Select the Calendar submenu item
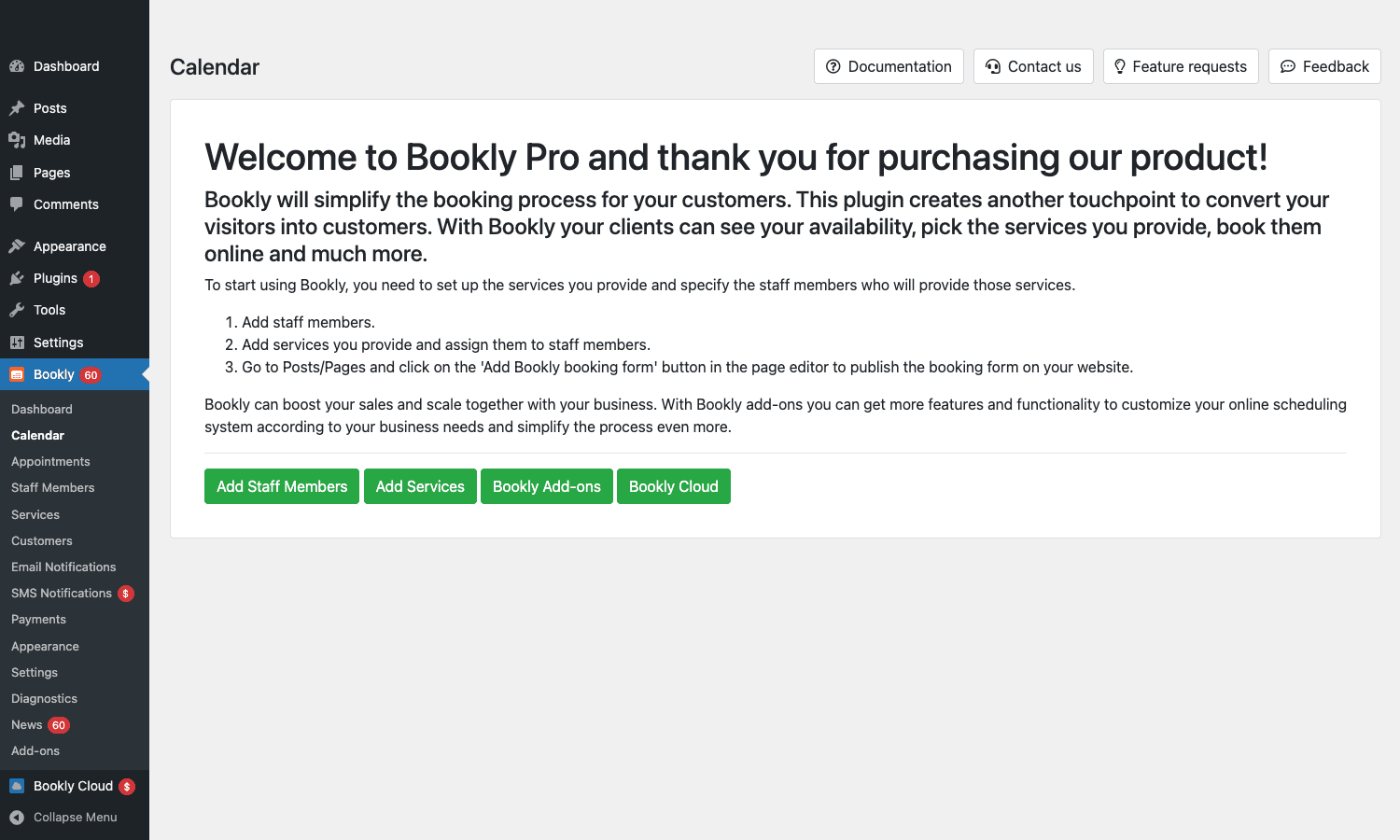This screenshot has width=1400, height=840. (75, 435)
